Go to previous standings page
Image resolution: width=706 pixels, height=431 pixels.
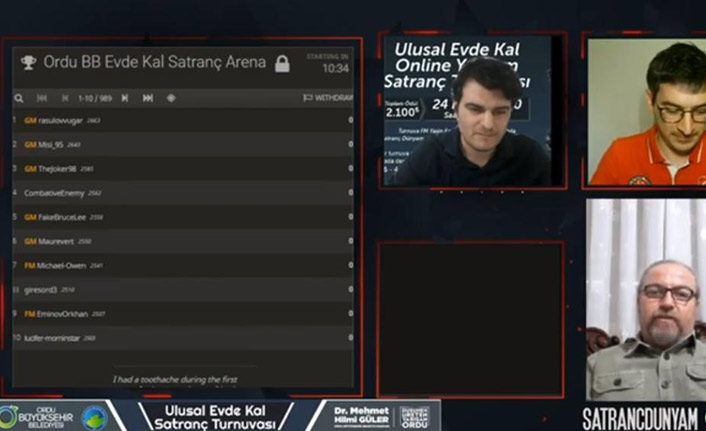click(65, 98)
